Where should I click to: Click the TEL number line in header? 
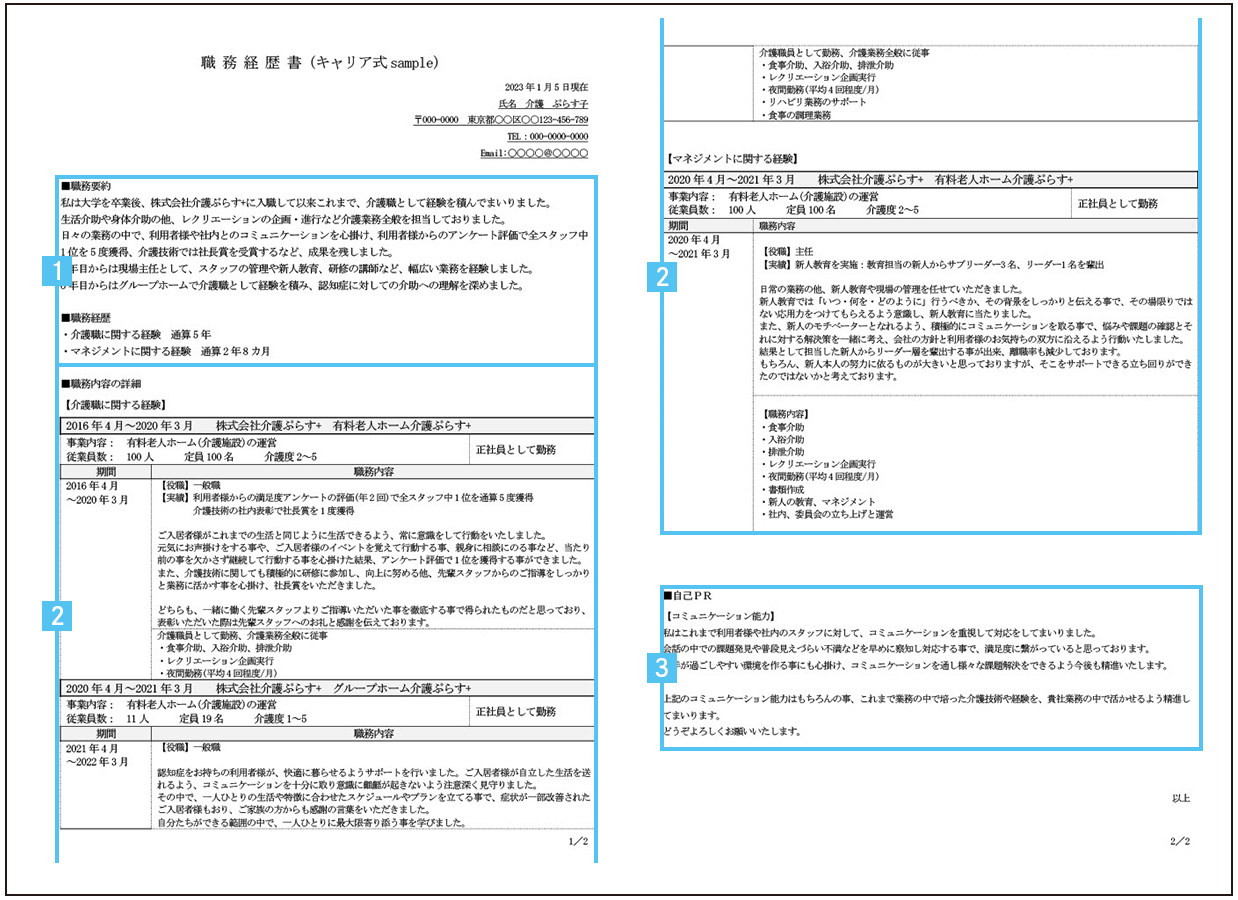coord(547,136)
